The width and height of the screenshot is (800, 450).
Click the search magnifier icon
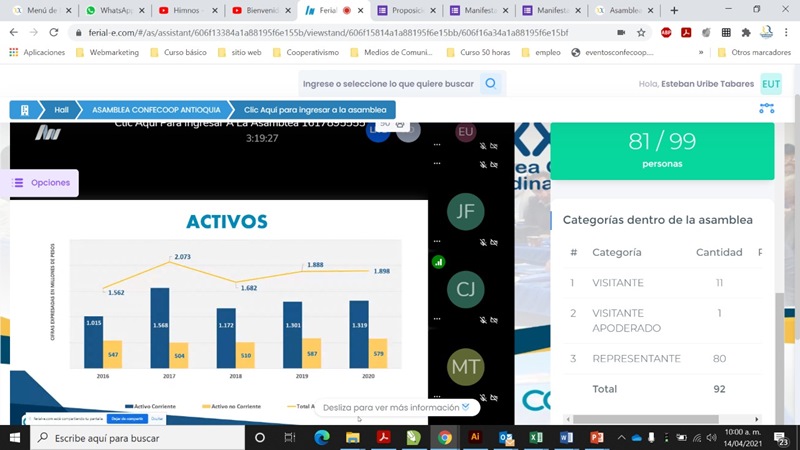click(491, 84)
